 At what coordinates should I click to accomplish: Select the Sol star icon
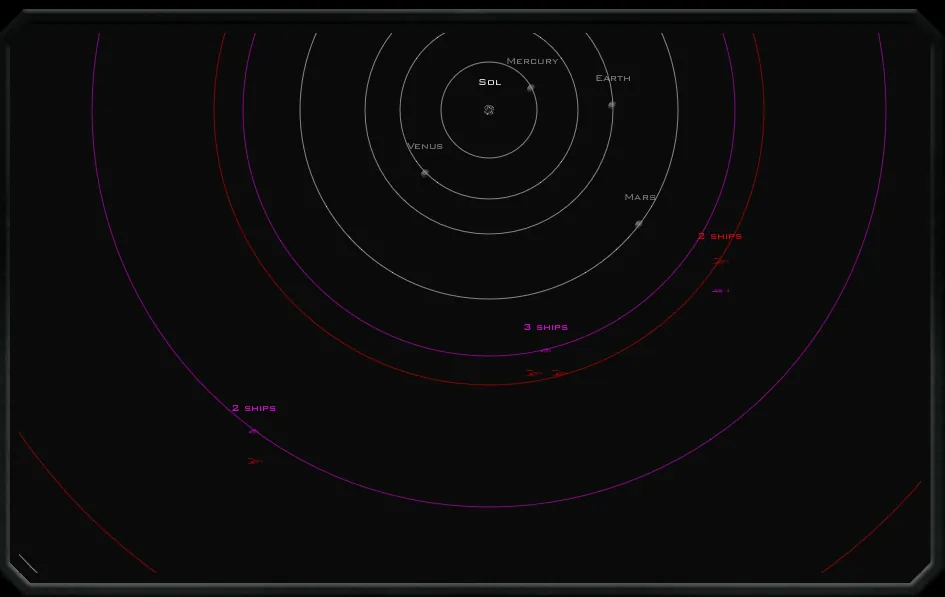coord(489,110)
